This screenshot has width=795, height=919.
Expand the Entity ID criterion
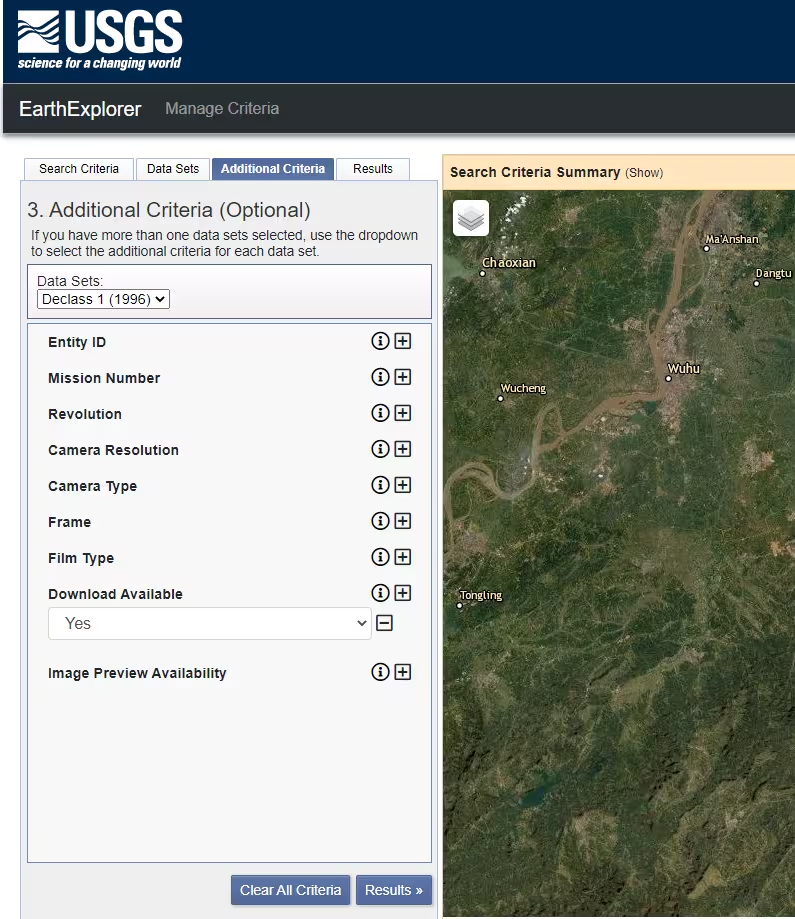pos(403,341)
